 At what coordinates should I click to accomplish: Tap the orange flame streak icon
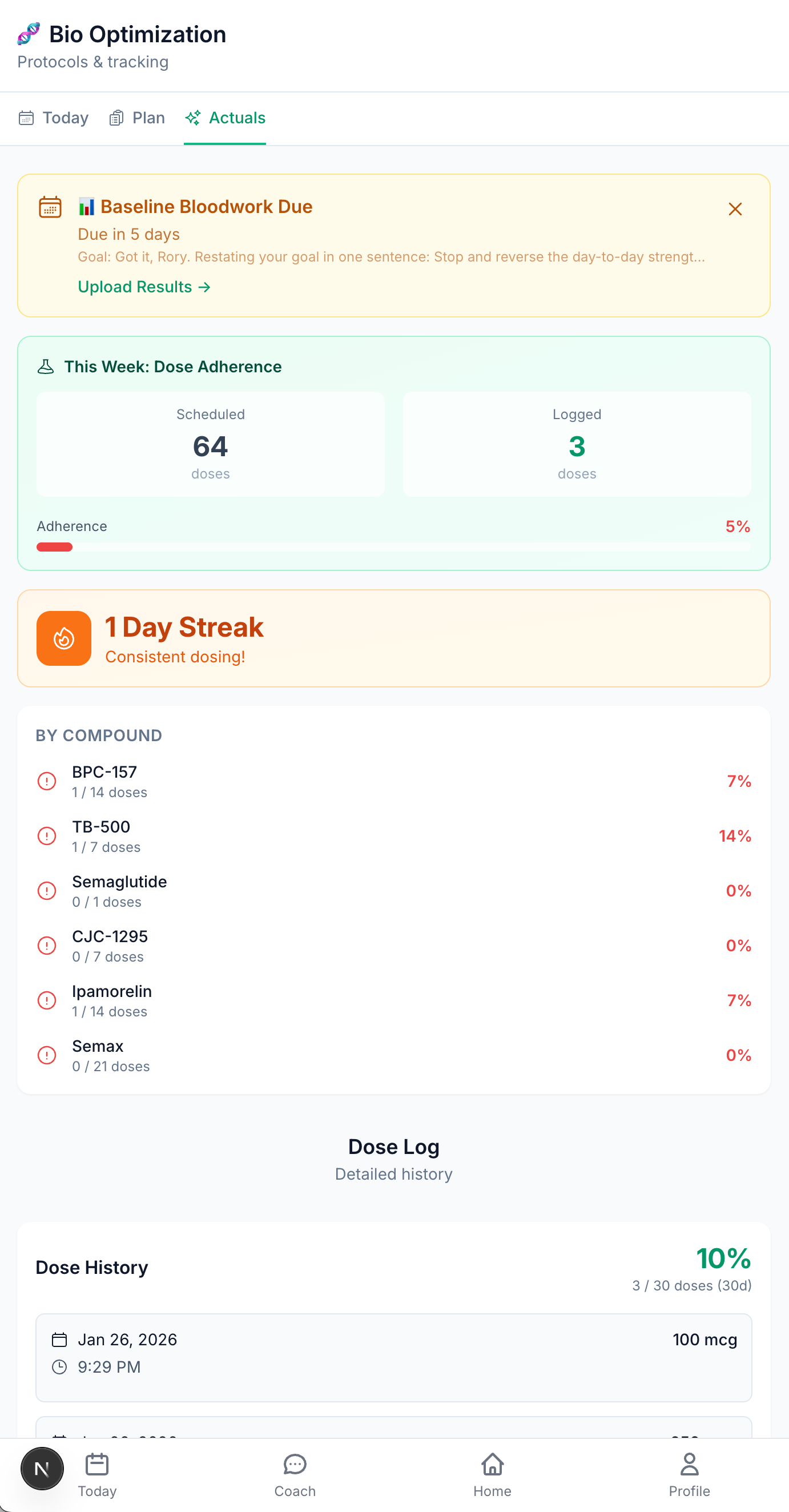[x=64, y=638]
